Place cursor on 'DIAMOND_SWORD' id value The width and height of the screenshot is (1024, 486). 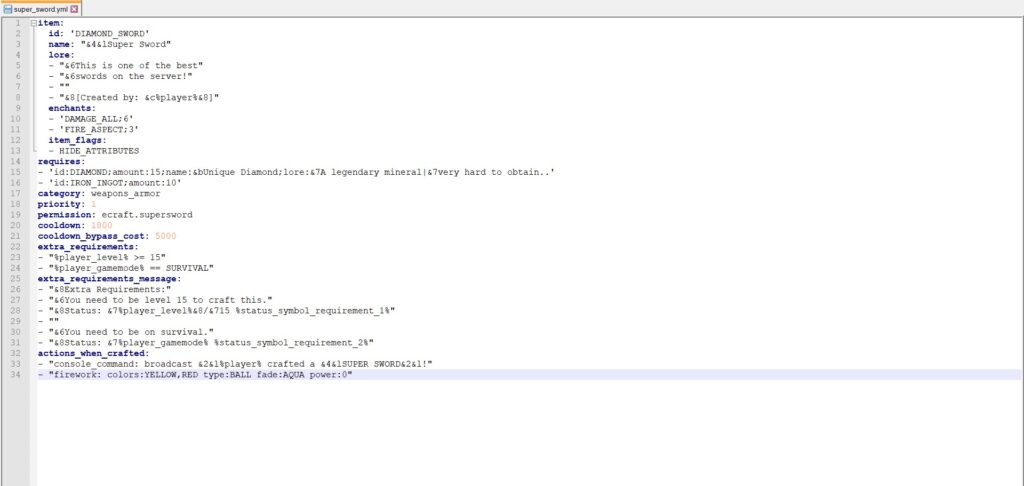click(x=114, y=33)
